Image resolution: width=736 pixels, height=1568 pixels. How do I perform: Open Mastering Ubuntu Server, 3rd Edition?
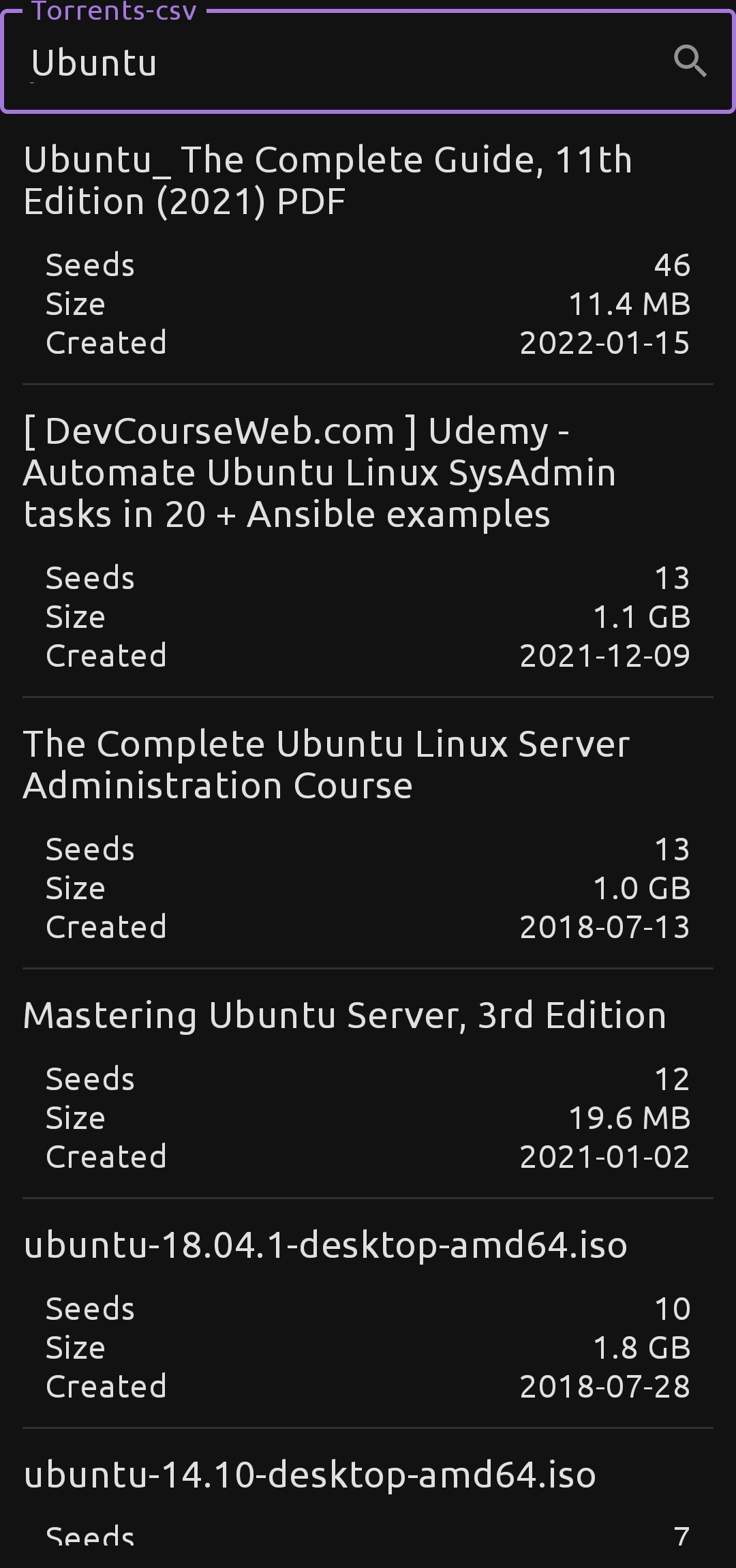pyautogui.click(x=344, y=1015)
